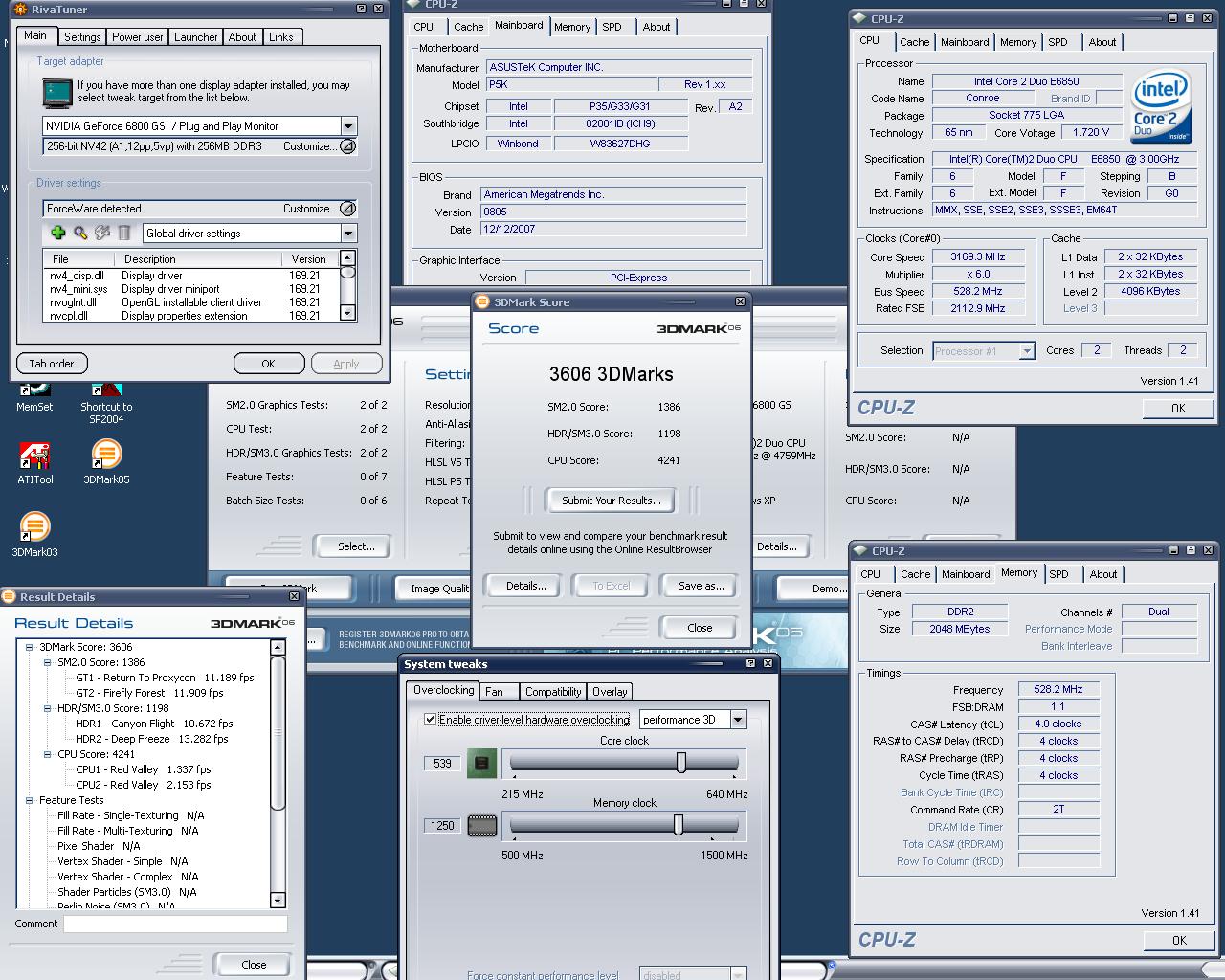Select the GT1 - Return To Proxycon row
The image size is (1225, 980).
165,678
